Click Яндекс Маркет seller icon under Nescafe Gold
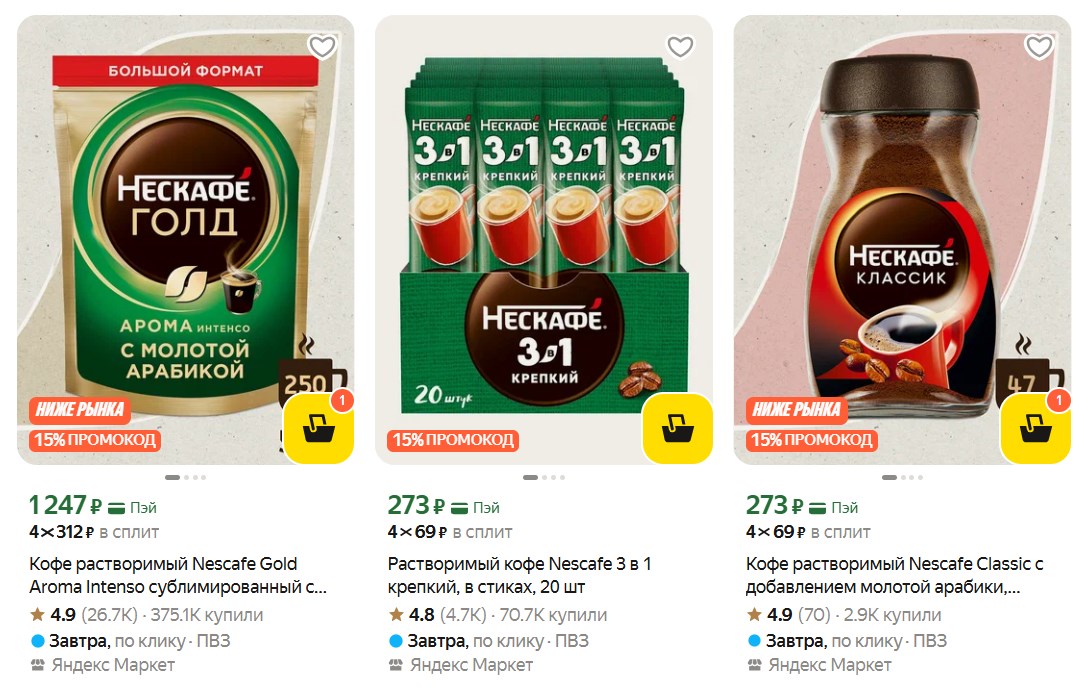 (37, 665)
